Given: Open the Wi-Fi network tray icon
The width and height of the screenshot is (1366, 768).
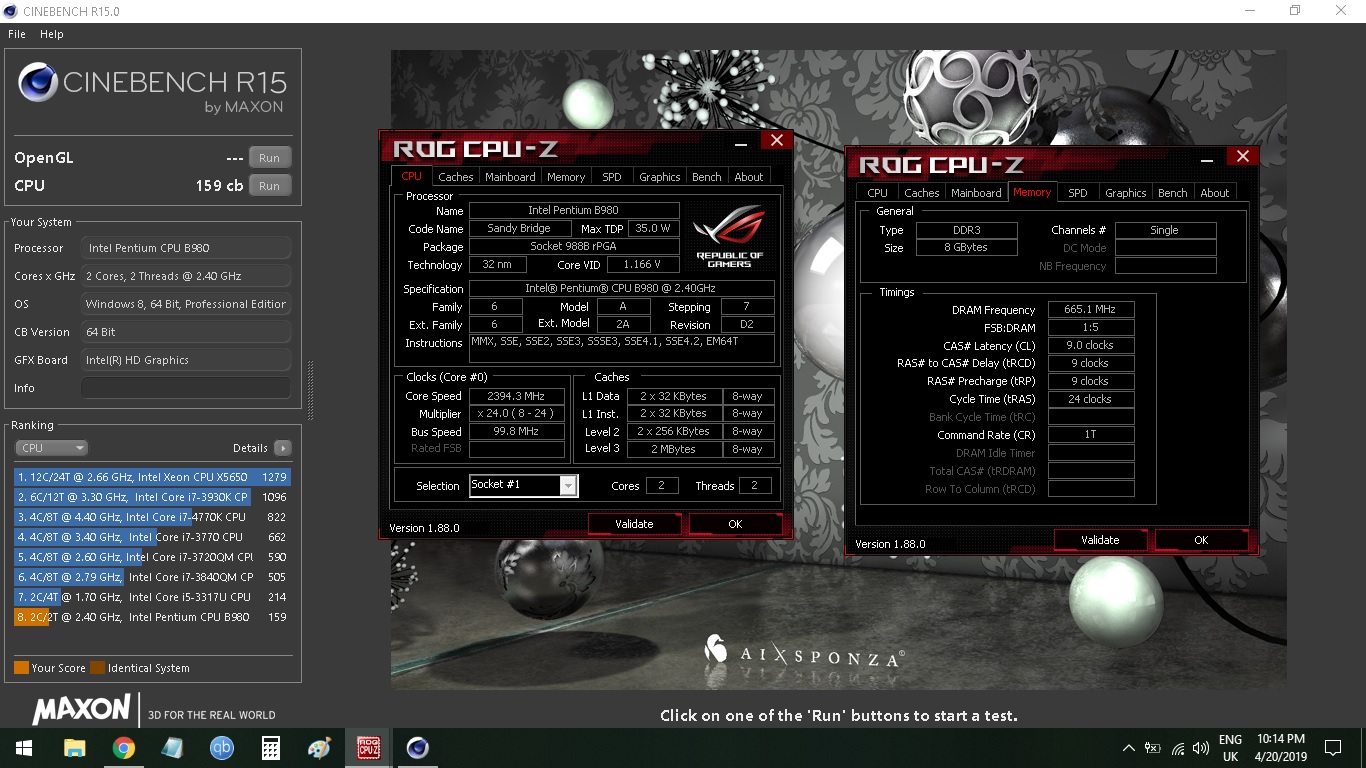Looking at the screenshot, I should click(1178, 748).
